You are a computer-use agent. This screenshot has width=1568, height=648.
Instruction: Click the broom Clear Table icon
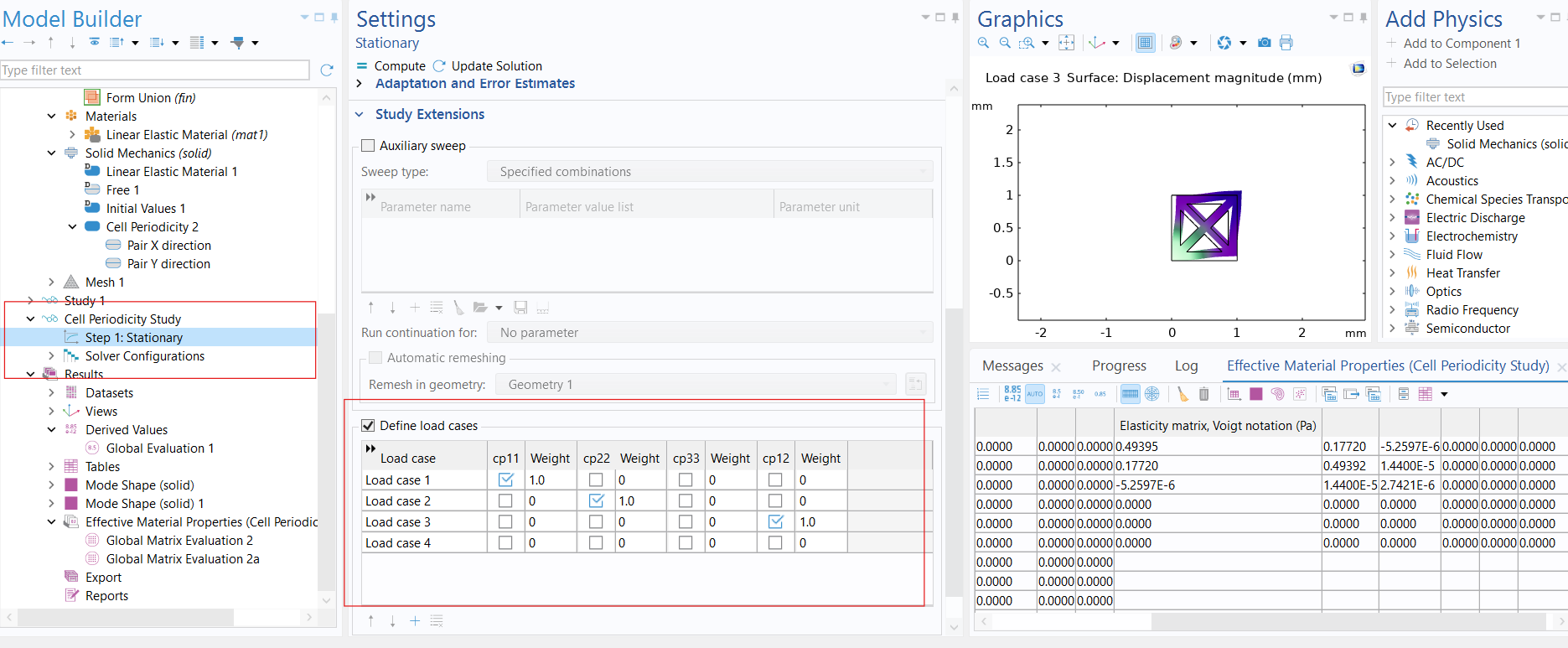point(1182,394)
